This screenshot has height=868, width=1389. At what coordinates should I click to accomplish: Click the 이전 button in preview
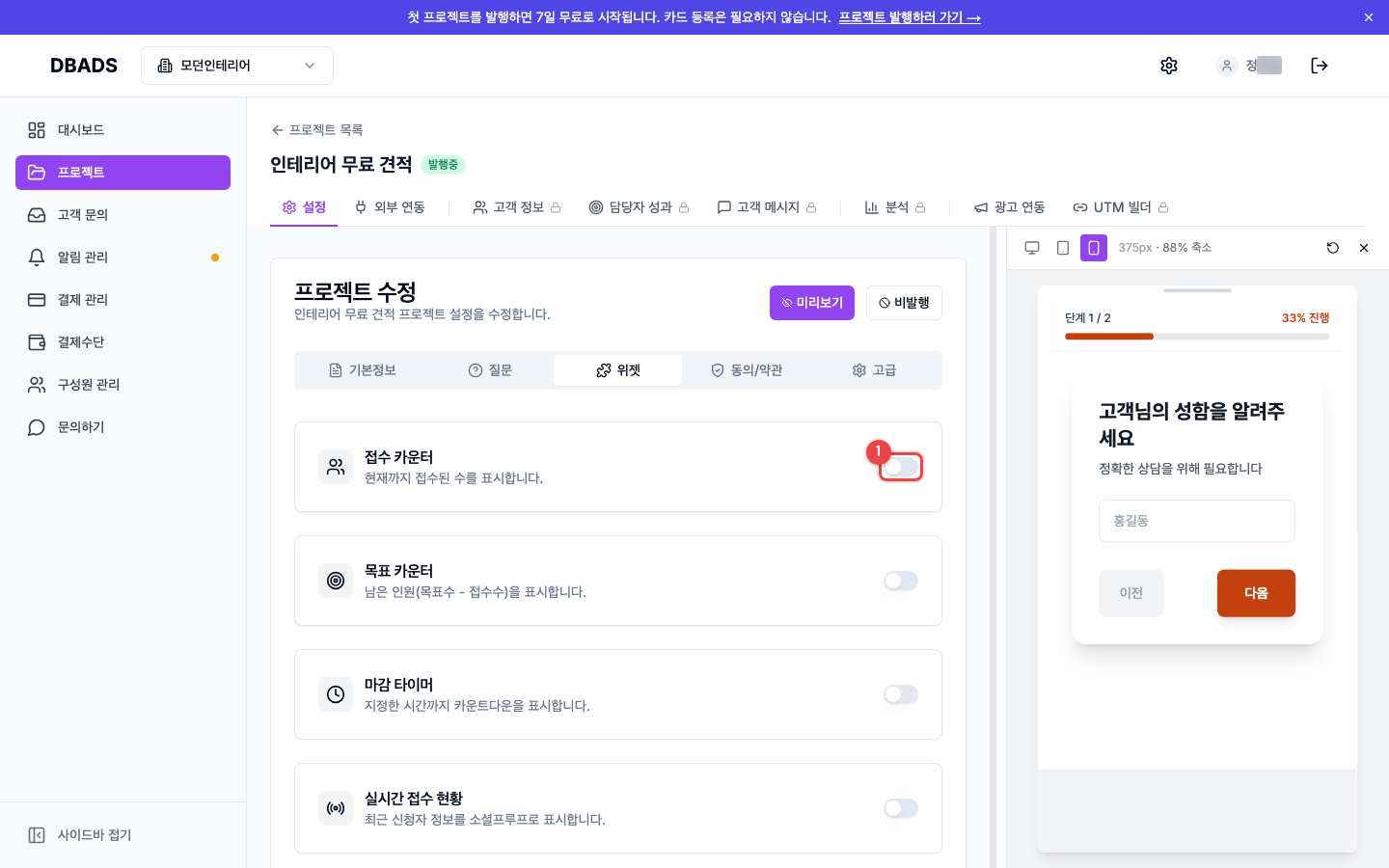(x=1131, y=593)
